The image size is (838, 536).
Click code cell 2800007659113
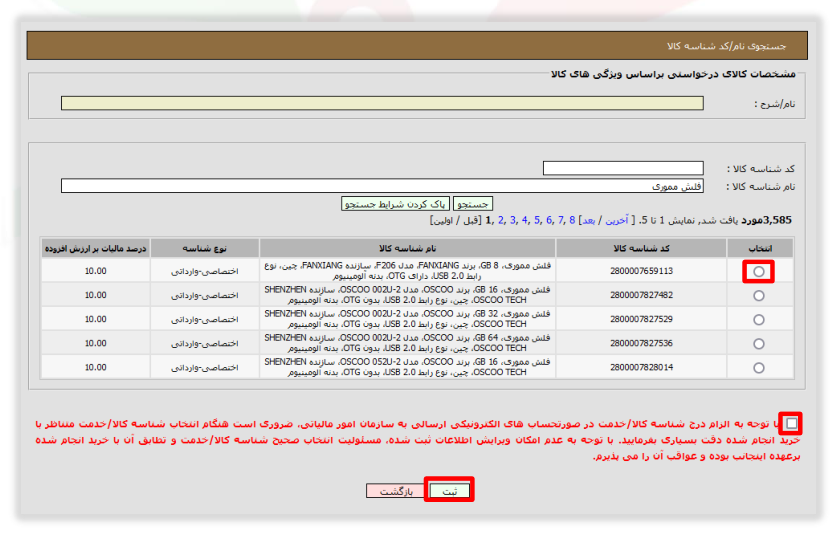click(641, 271)
